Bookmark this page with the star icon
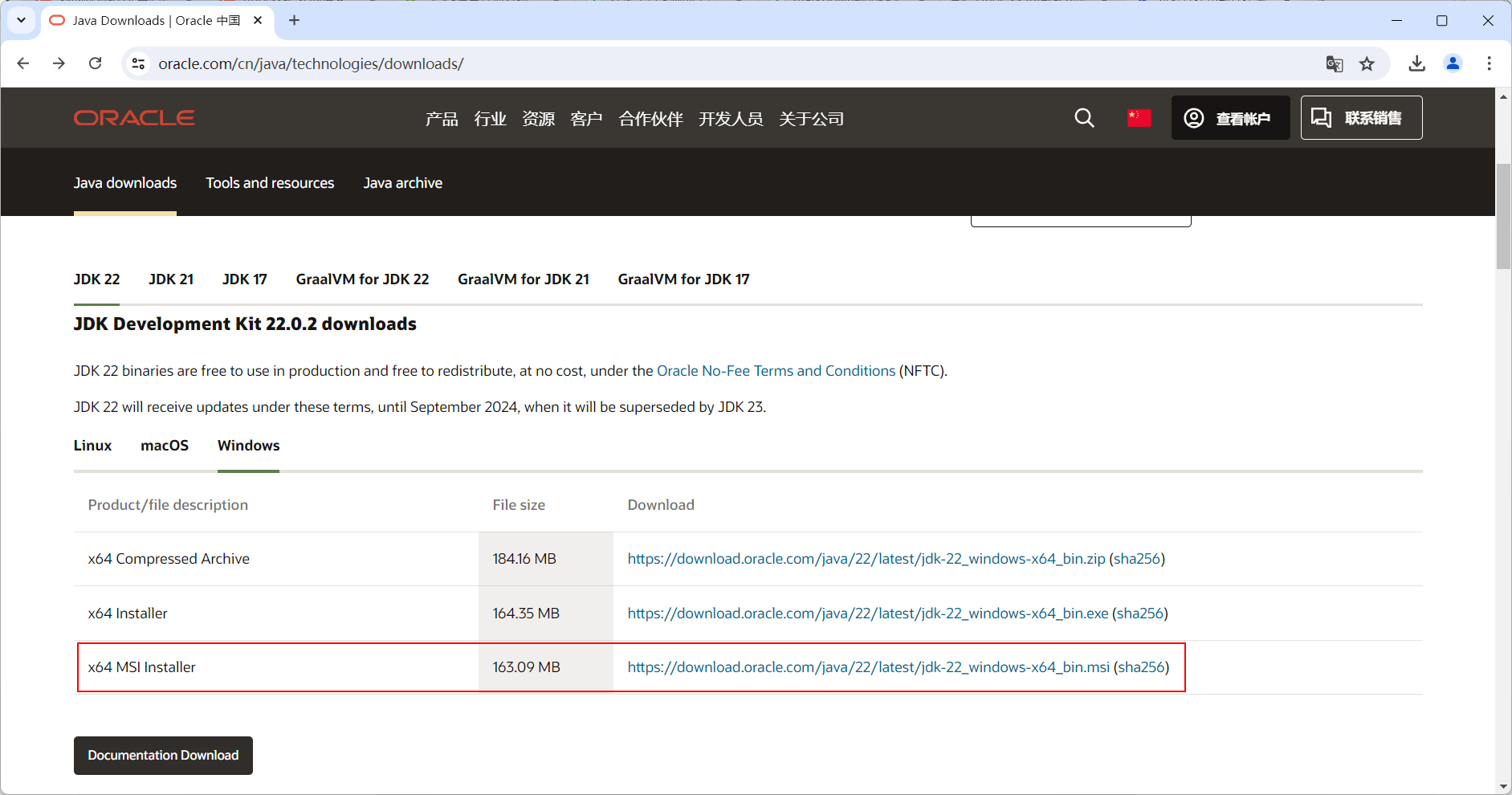 coord(1367,63)
